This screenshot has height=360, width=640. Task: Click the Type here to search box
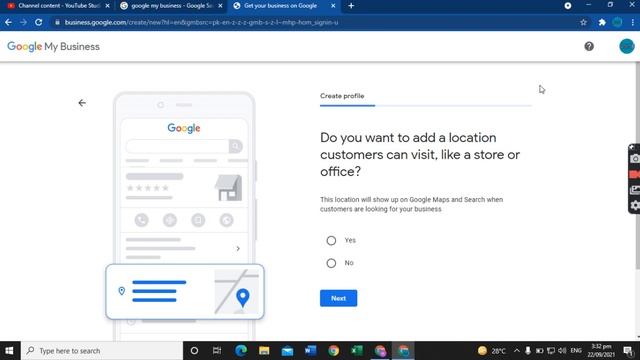tap(102, 351)
